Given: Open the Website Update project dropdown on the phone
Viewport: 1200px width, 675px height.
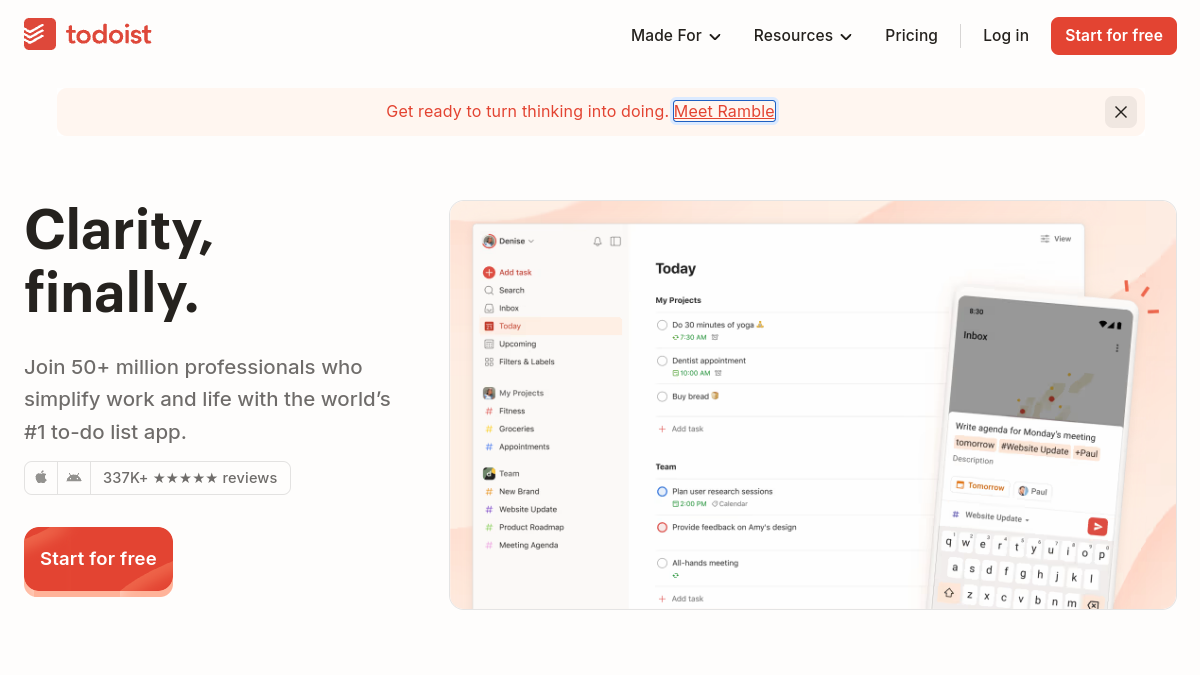Looking at the screenshot, I should (991, 517).
